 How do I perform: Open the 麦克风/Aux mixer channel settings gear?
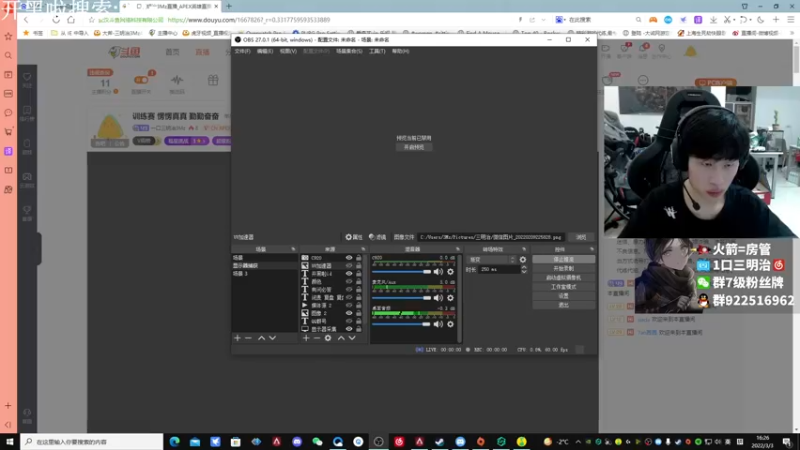tap(451, 298)
